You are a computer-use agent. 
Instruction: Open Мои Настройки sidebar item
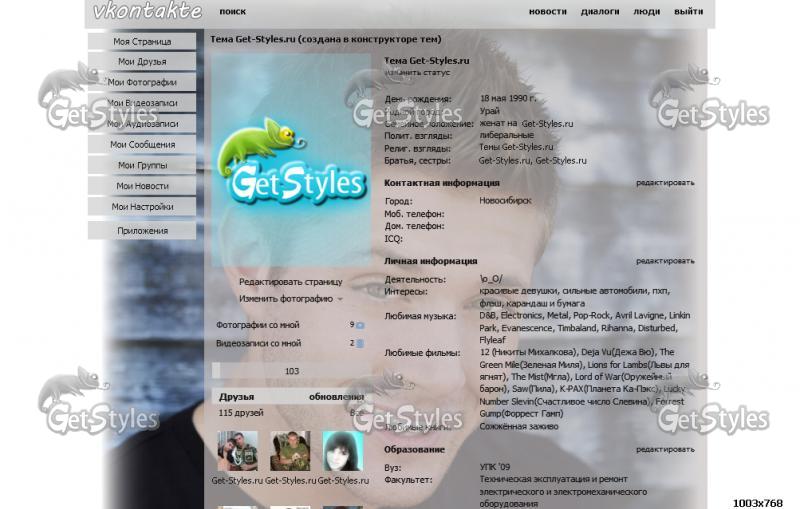coord(142,207)
